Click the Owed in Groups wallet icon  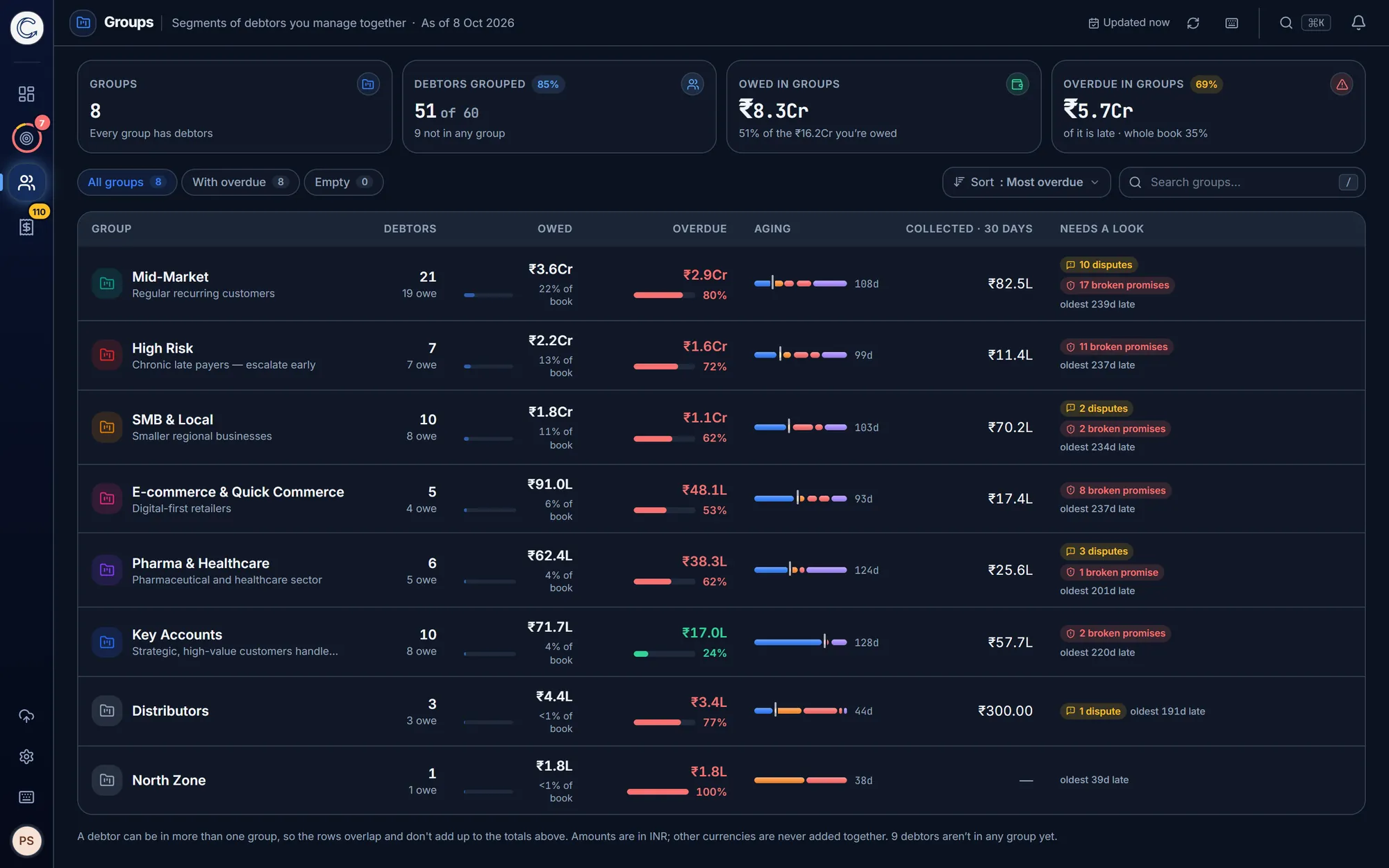[1017, 84]
